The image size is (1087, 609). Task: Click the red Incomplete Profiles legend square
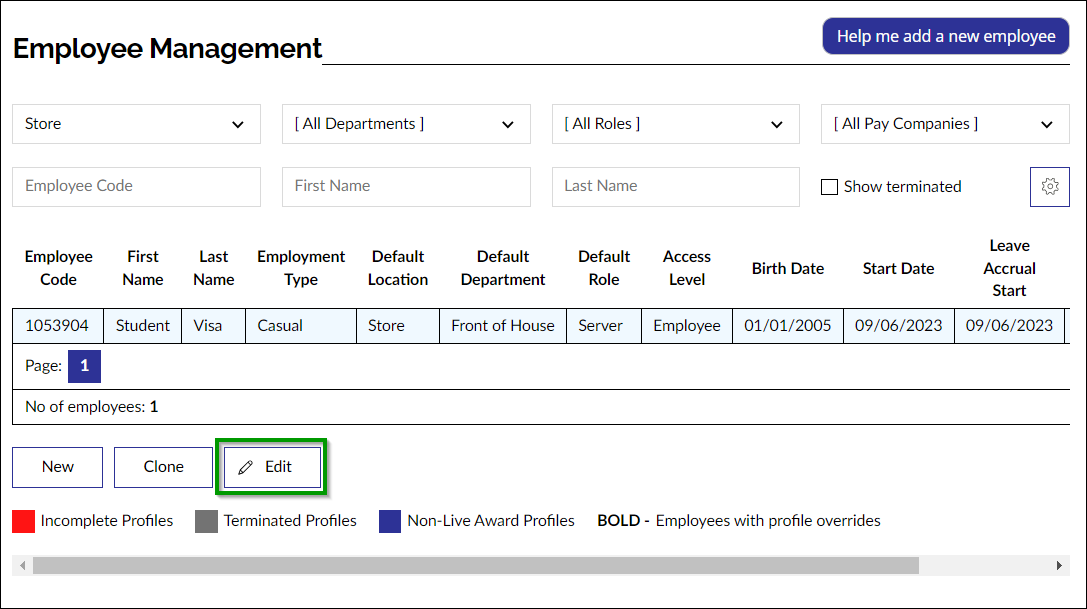(22, 520)
